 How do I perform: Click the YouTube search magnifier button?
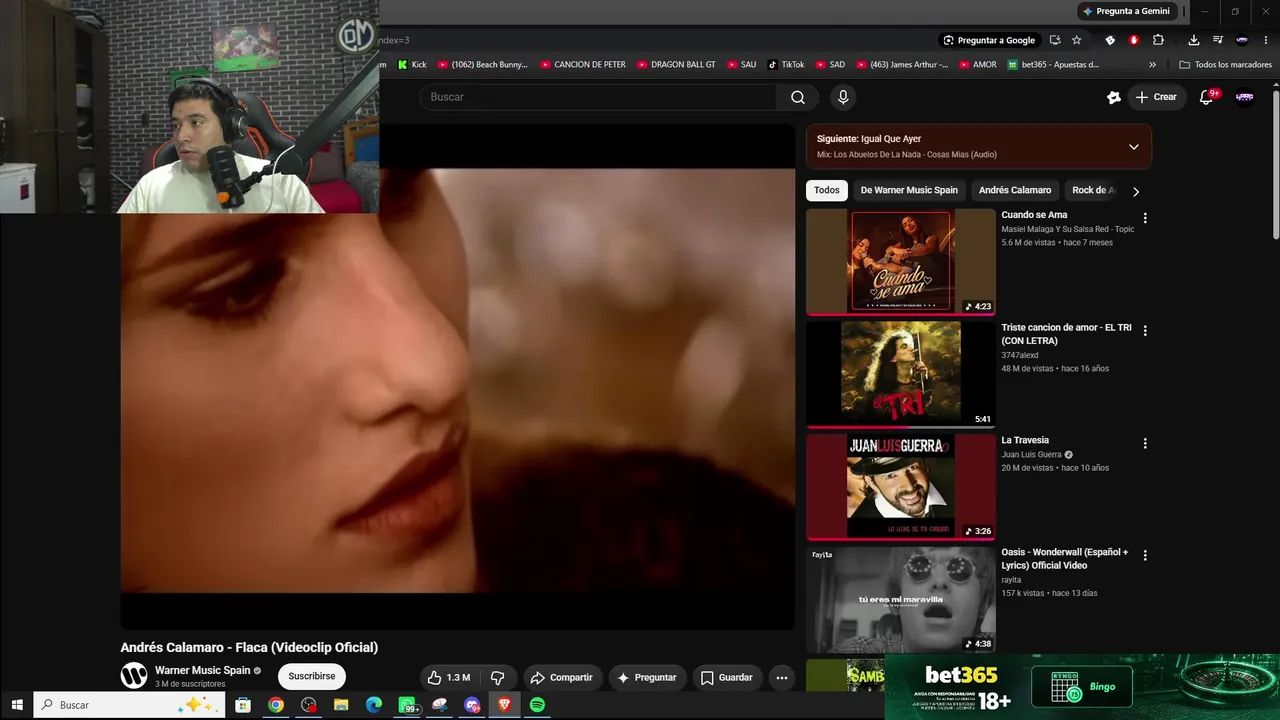click(x=798, y=97)
